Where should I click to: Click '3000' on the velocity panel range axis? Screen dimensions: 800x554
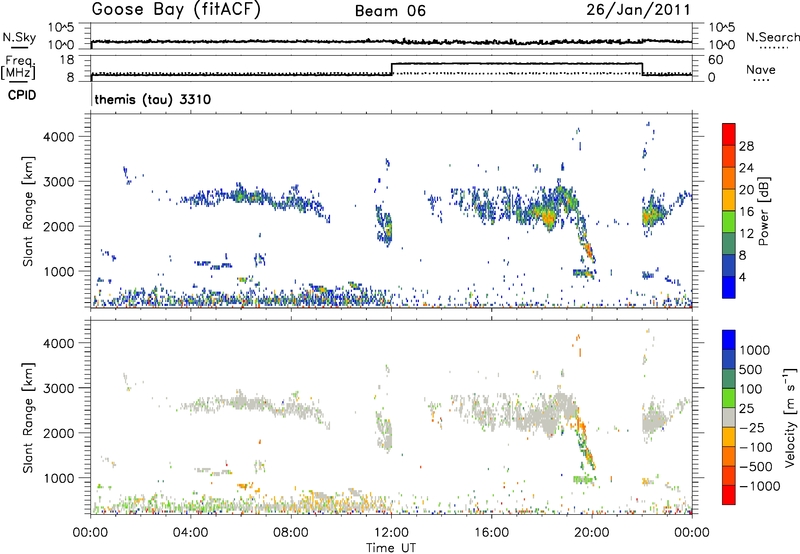[59, 388]
